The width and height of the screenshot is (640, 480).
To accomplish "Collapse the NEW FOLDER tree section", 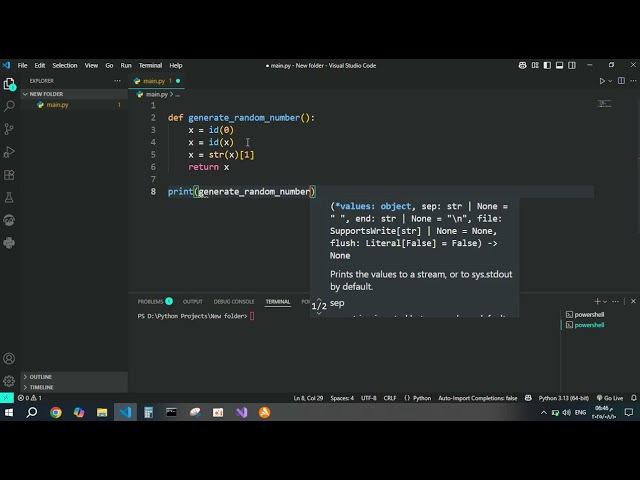I will point(74,94).
